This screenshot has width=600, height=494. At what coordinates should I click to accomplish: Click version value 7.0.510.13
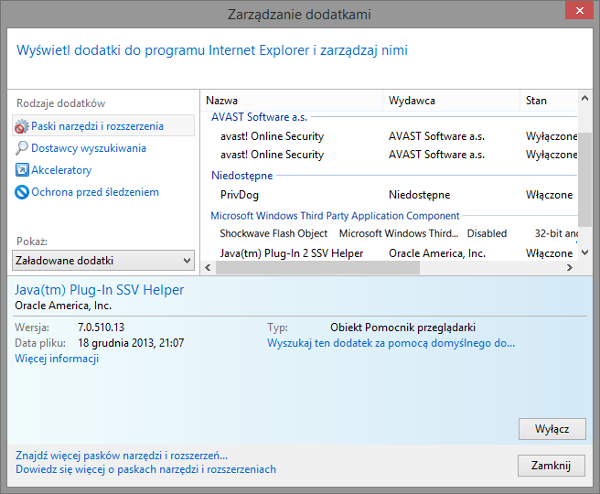coord(101,328)
